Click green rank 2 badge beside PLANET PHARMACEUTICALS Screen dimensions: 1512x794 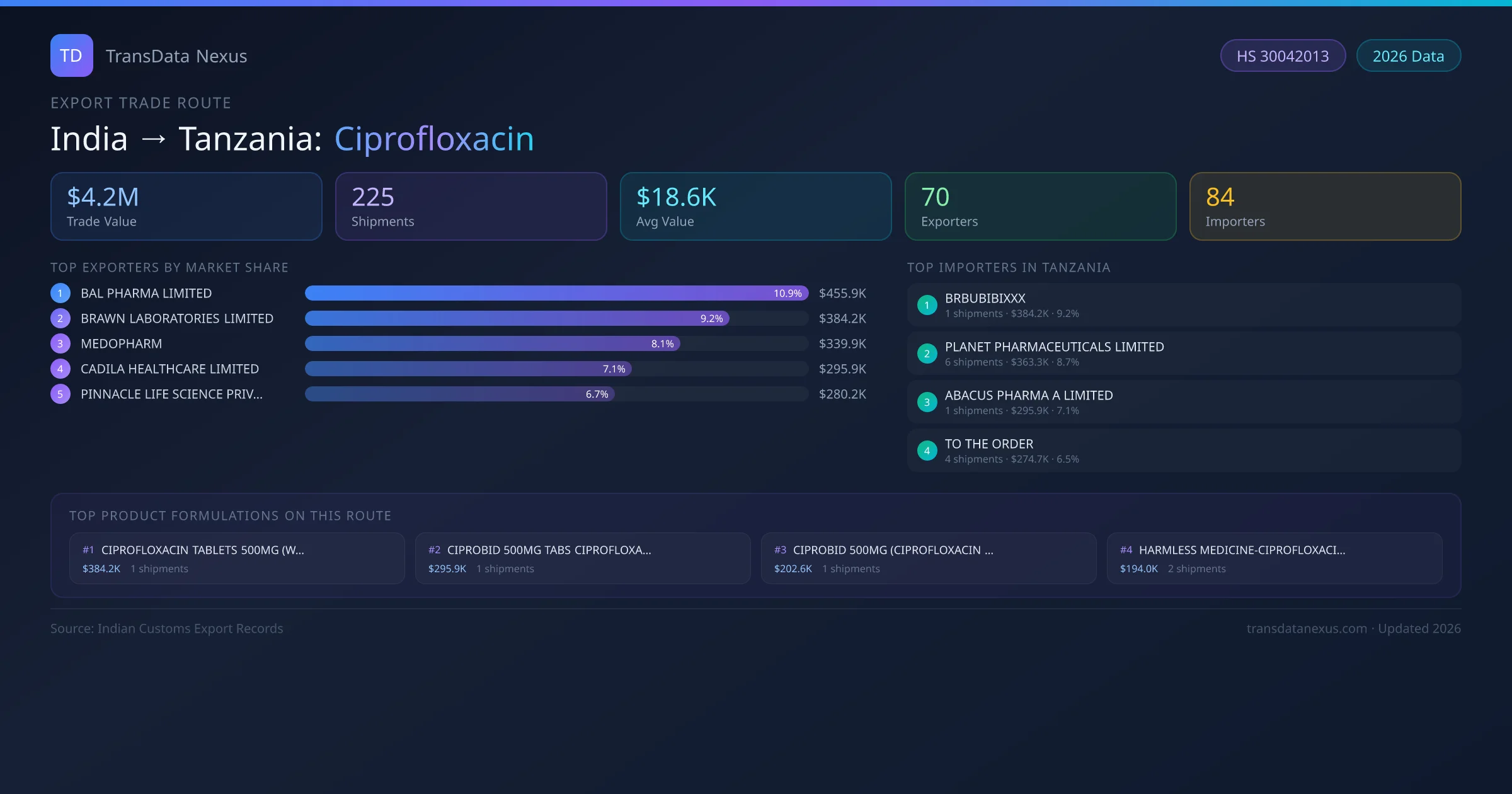[927, 354]
